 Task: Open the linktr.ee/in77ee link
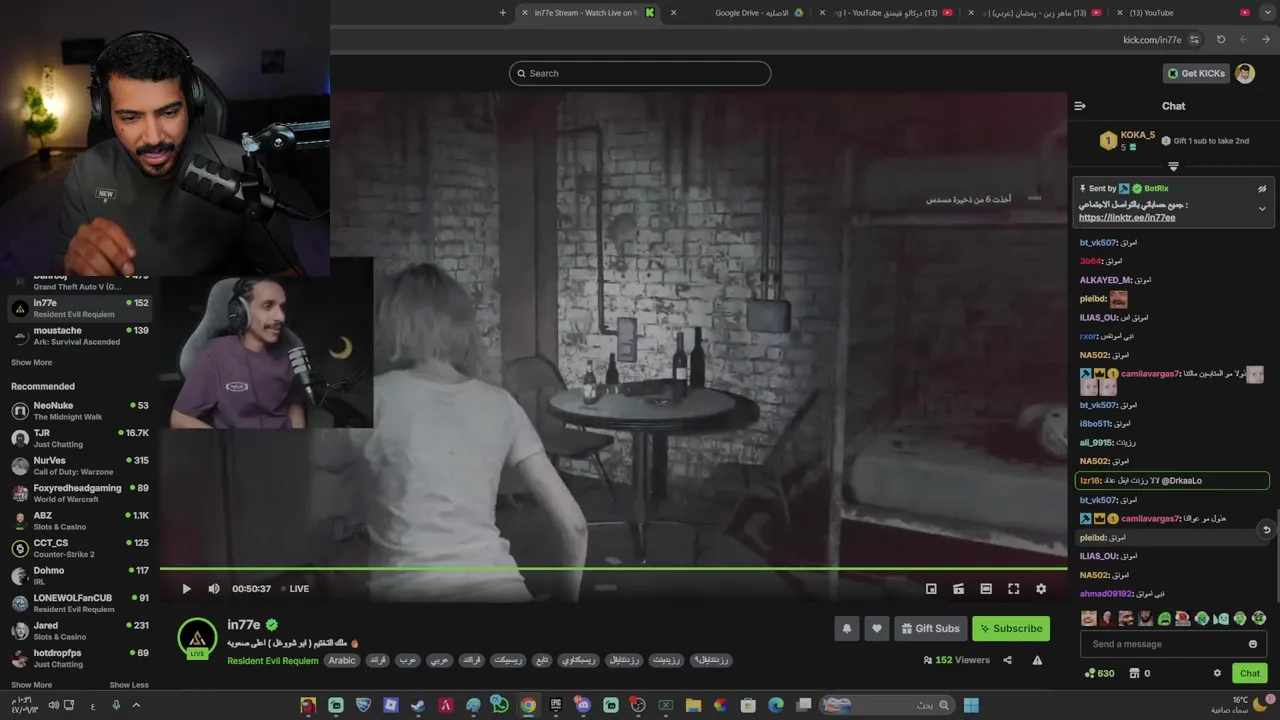coord(1127,217)
